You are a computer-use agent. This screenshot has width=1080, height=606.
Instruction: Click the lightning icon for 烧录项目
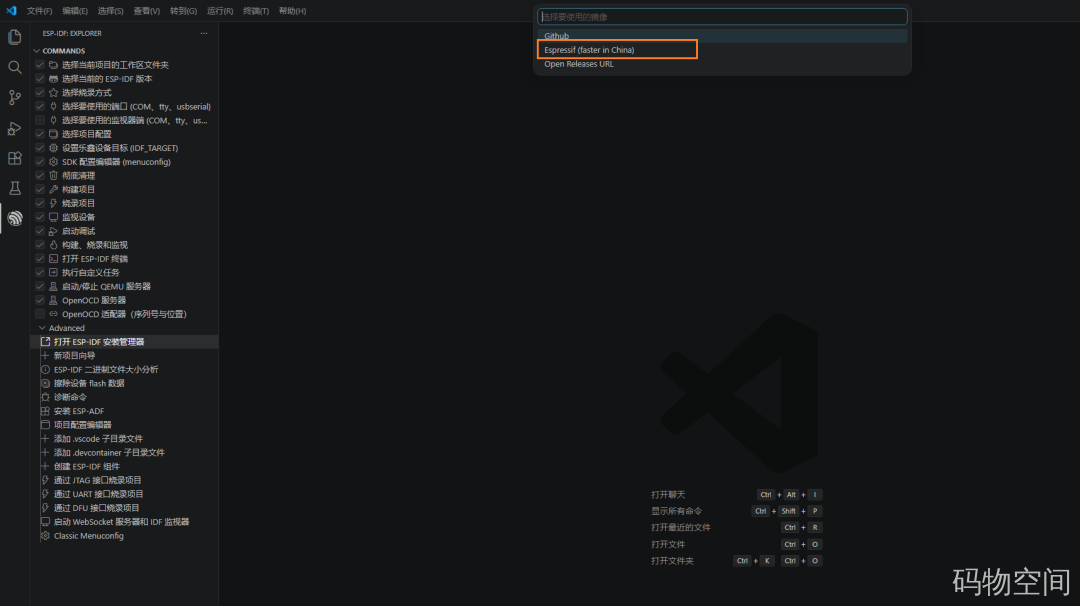click(x=53, y=203)
